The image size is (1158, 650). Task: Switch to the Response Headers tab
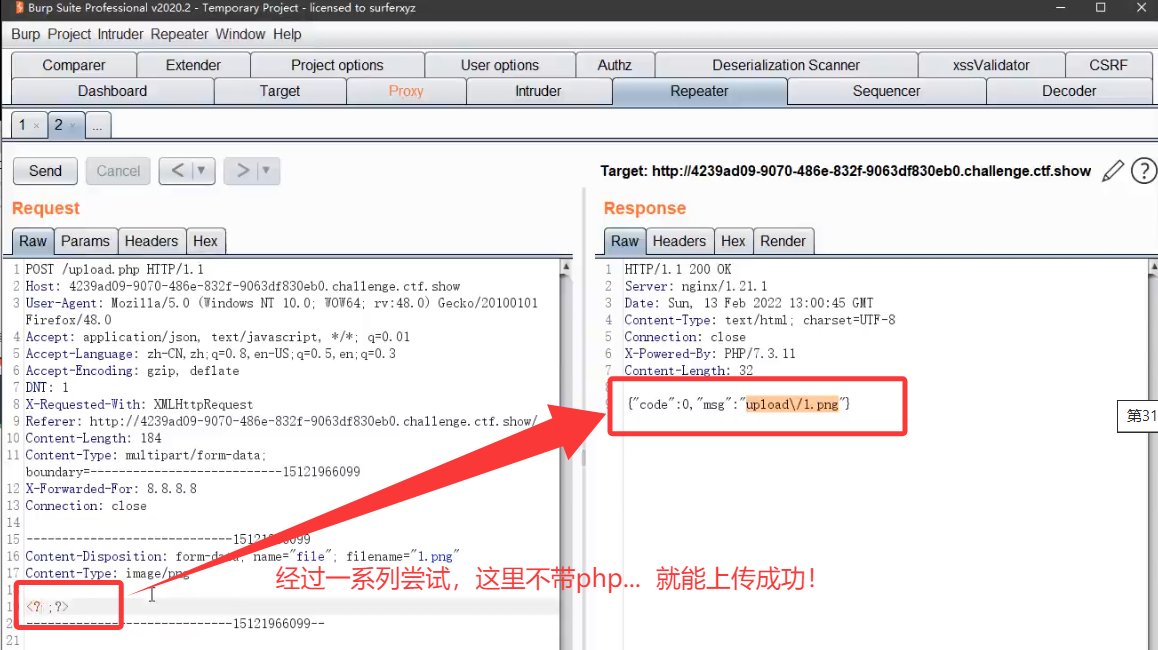pyautogui.click(x=679, y=241)
